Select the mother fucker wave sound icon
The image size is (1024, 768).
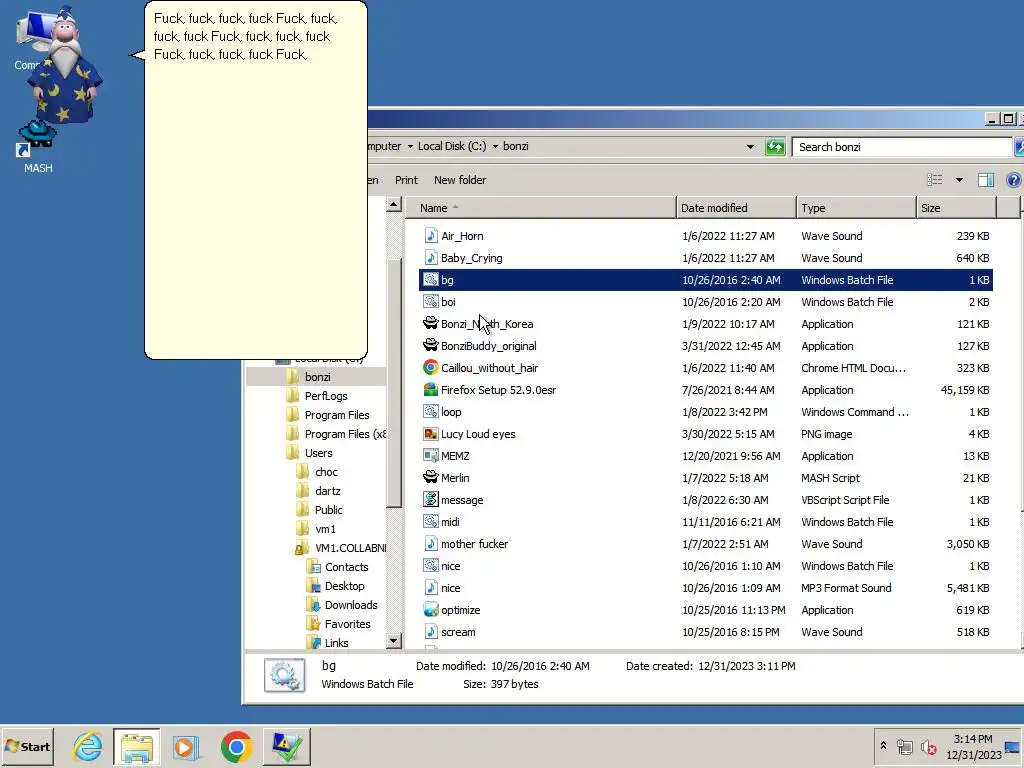click(x=430, y=544)
